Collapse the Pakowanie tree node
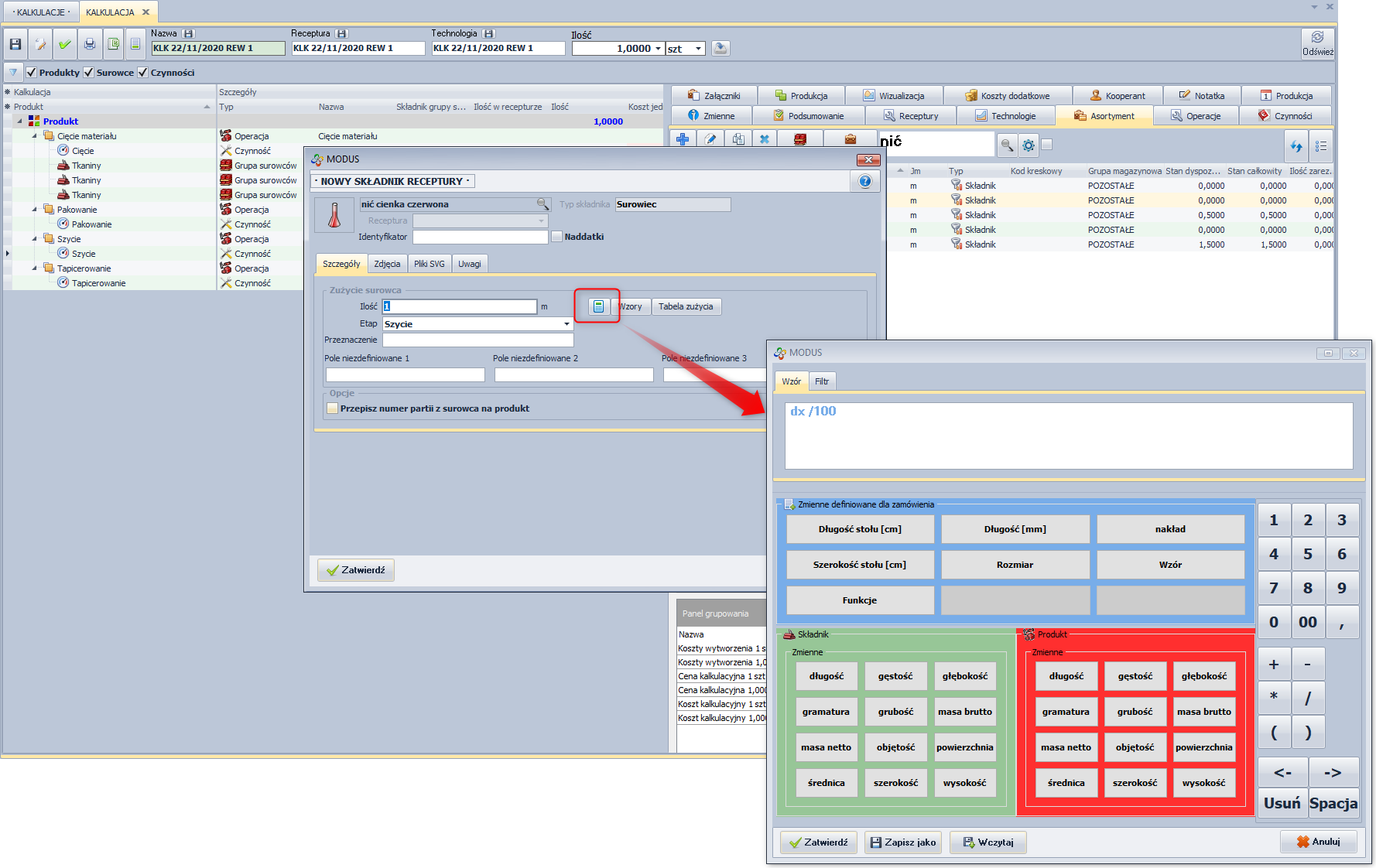The image size is (1376, 868). [x=35, y=210]
